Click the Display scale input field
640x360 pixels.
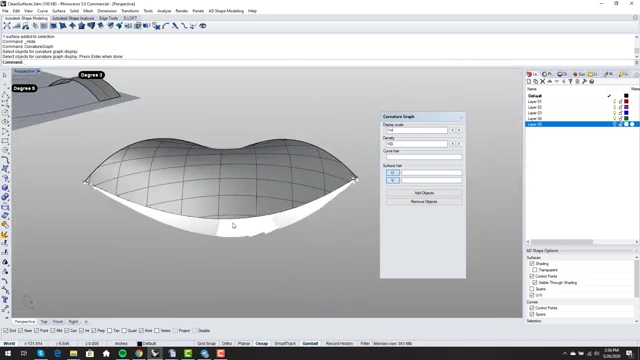point(416,130)
